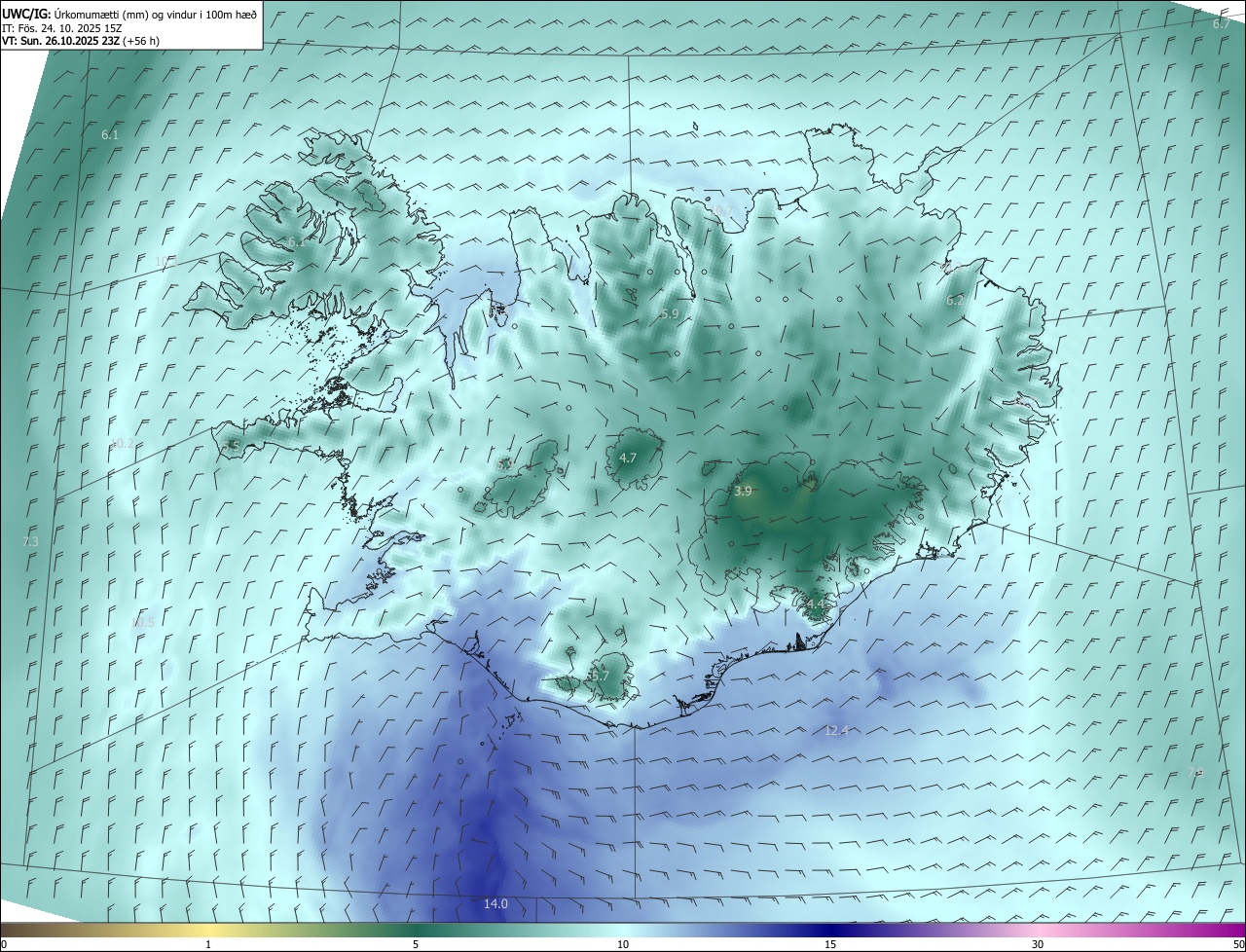Click the 6.2 value label in the northeast
This screenshot has width=1246, height=952.
pyautogui.click(x=955, y=301)
